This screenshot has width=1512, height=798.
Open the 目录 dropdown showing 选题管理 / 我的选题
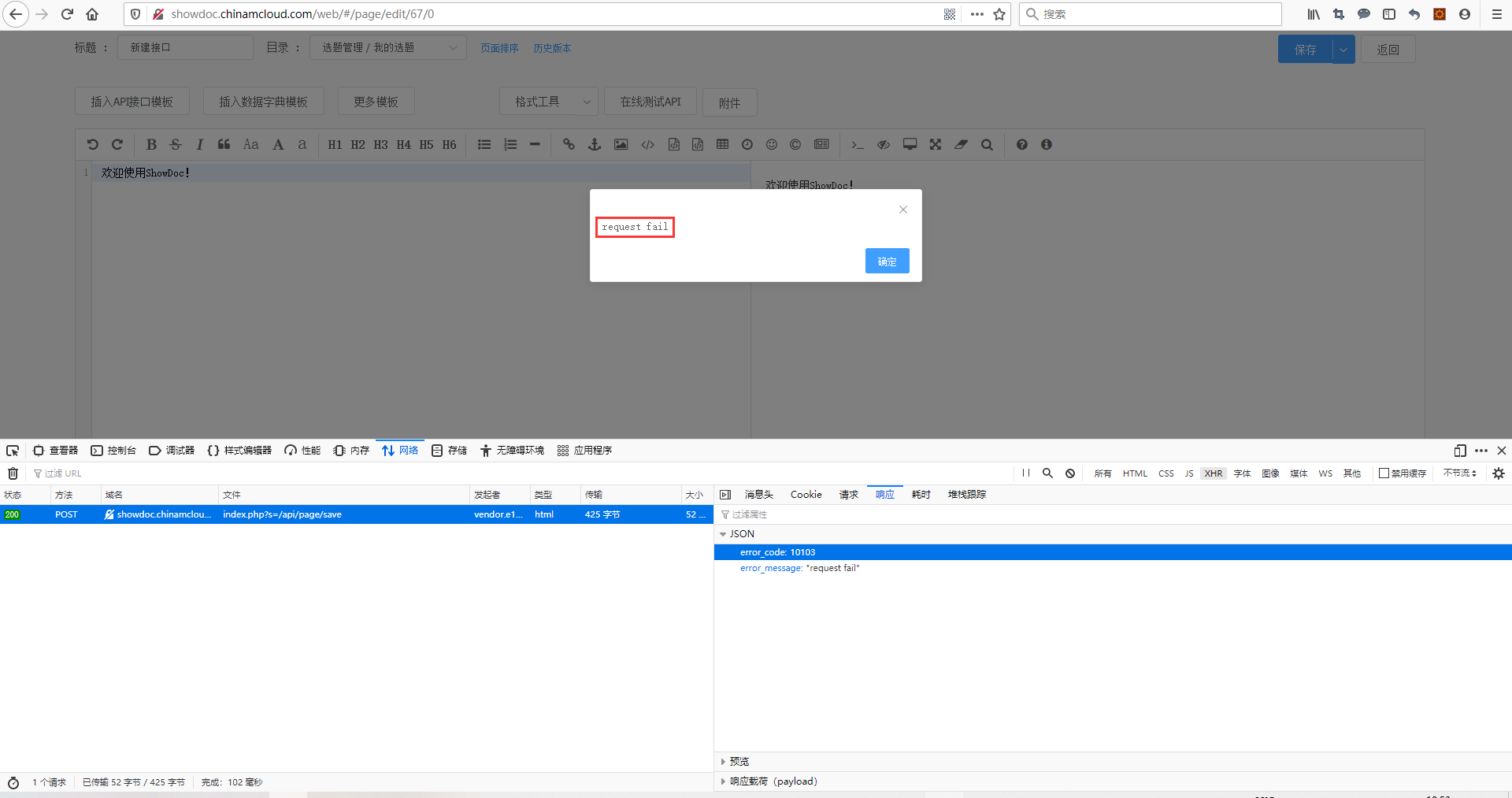[x=388, y=47]
